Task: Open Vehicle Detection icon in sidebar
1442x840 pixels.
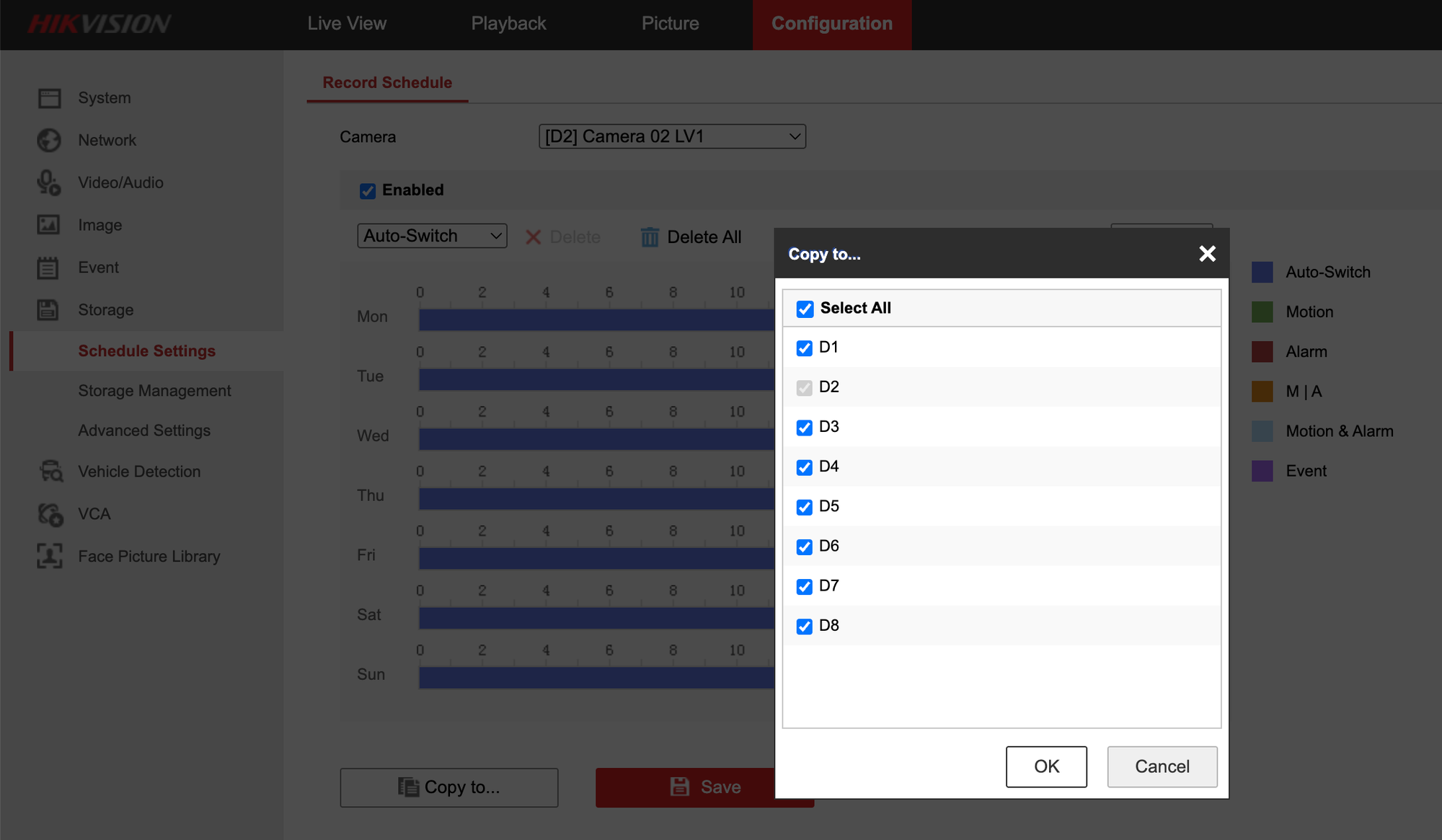Action: [50, 472]
